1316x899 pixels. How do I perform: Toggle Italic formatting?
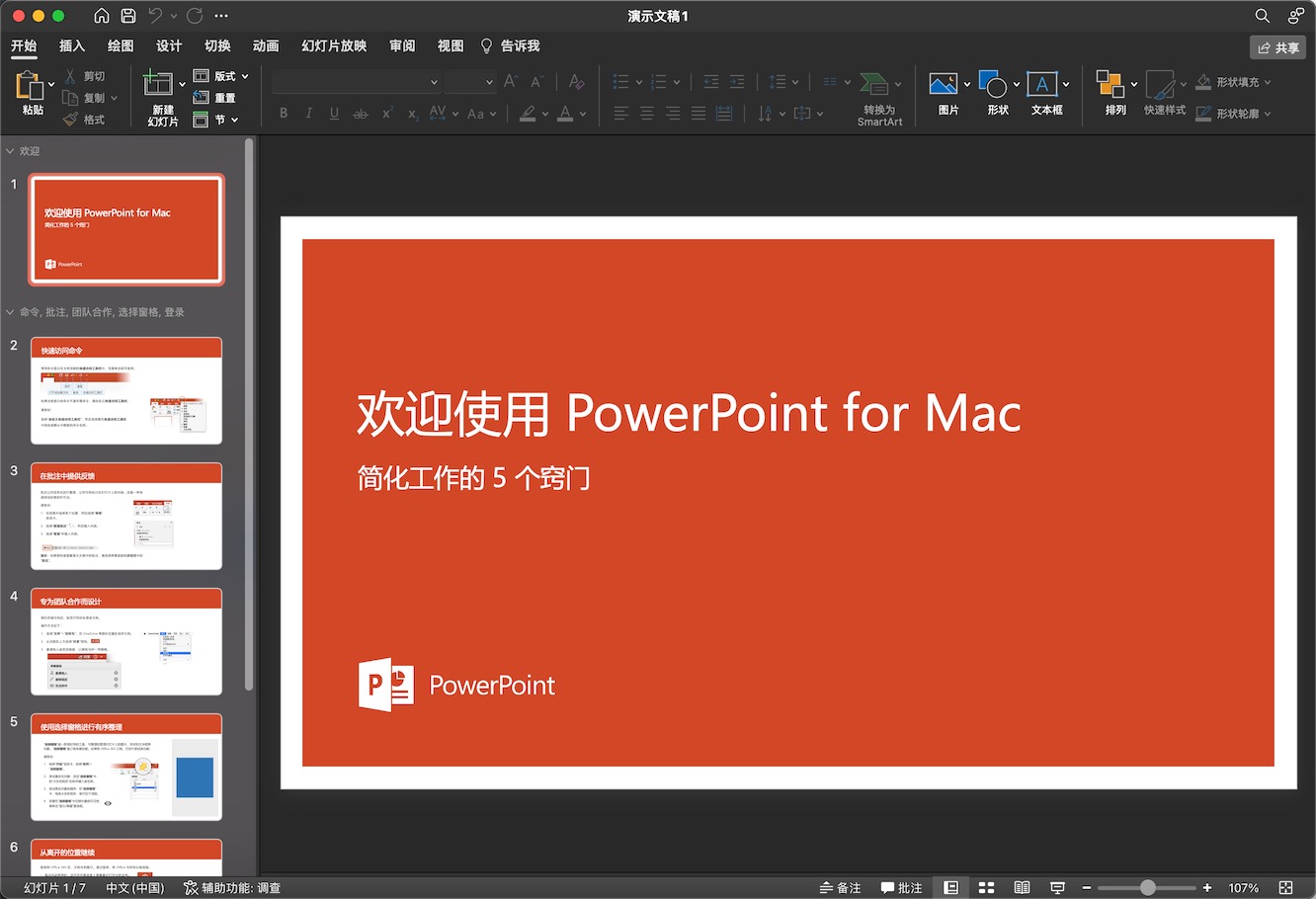tap(309, 114)
